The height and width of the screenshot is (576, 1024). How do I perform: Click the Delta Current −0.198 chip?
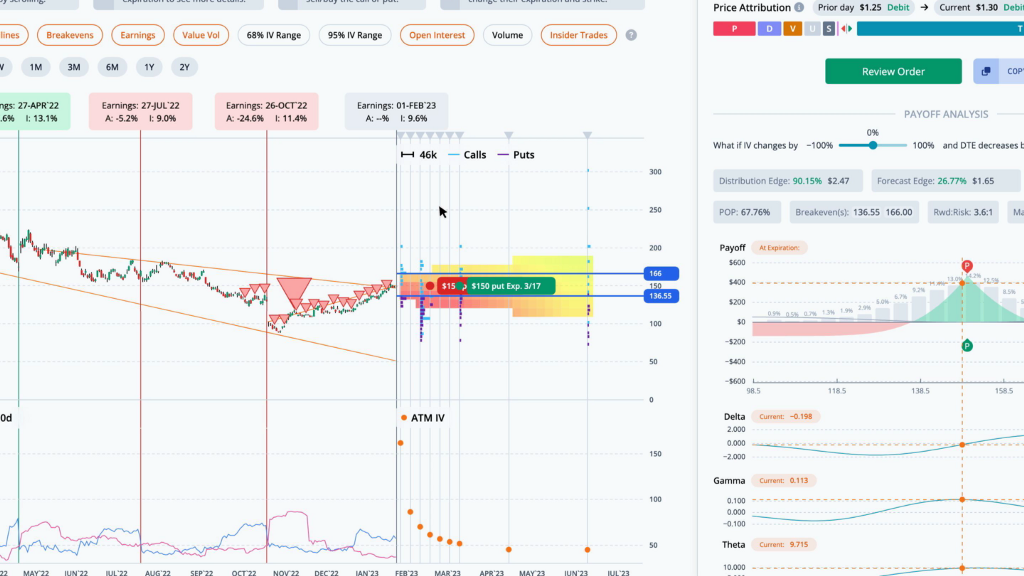pos(786,417)
